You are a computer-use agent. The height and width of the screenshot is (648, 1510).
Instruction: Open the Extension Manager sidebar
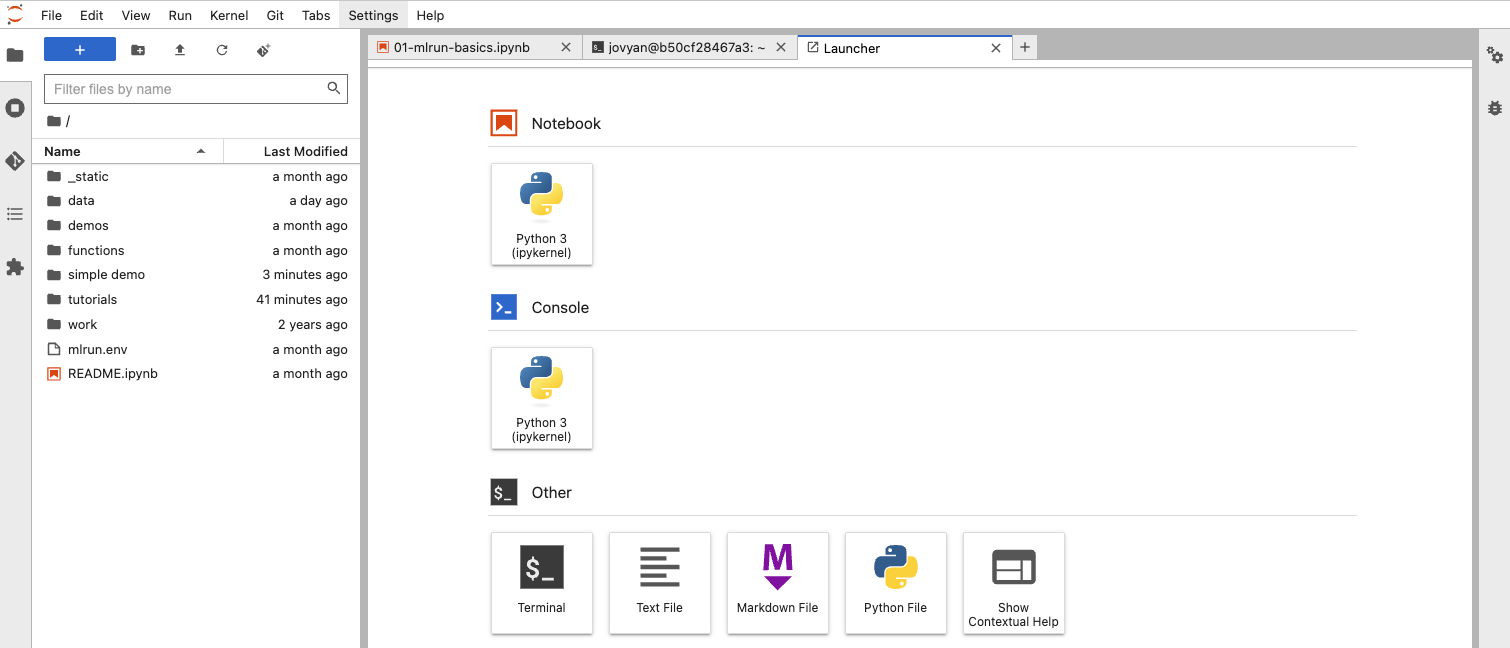coord(15,267)
